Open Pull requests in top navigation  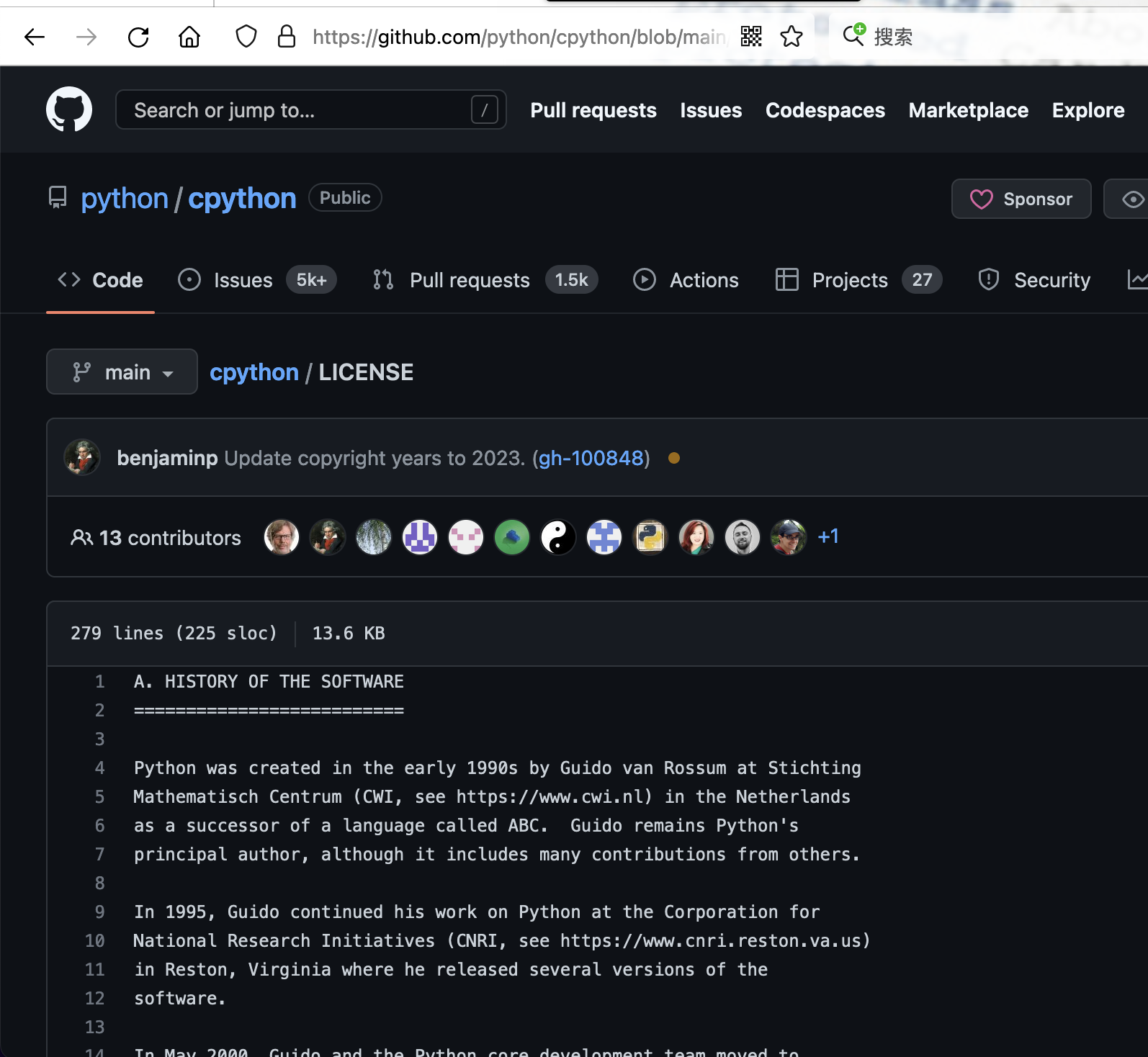(x=593, y=110)
